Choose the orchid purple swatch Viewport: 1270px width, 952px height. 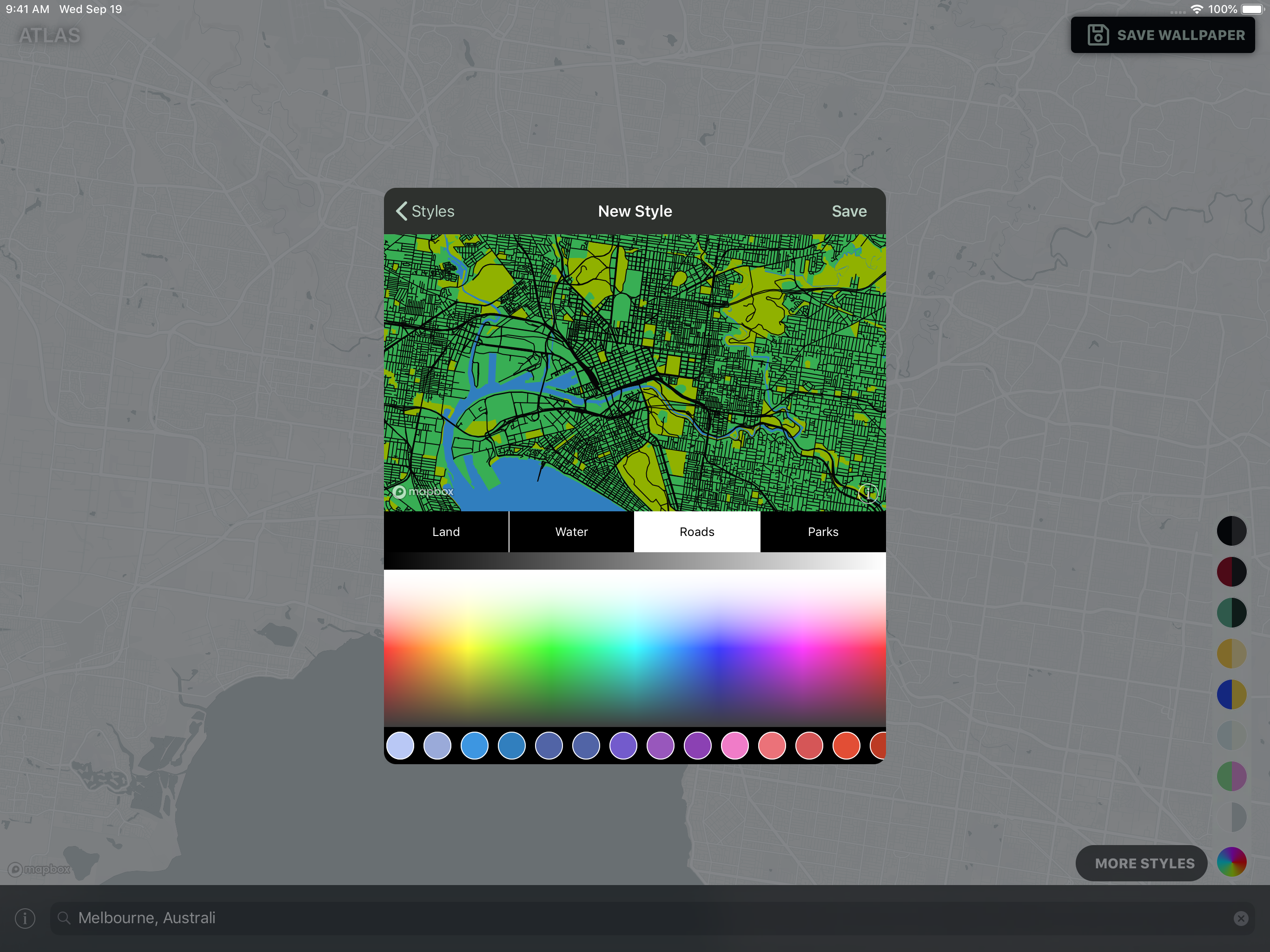tap(660, 745)
